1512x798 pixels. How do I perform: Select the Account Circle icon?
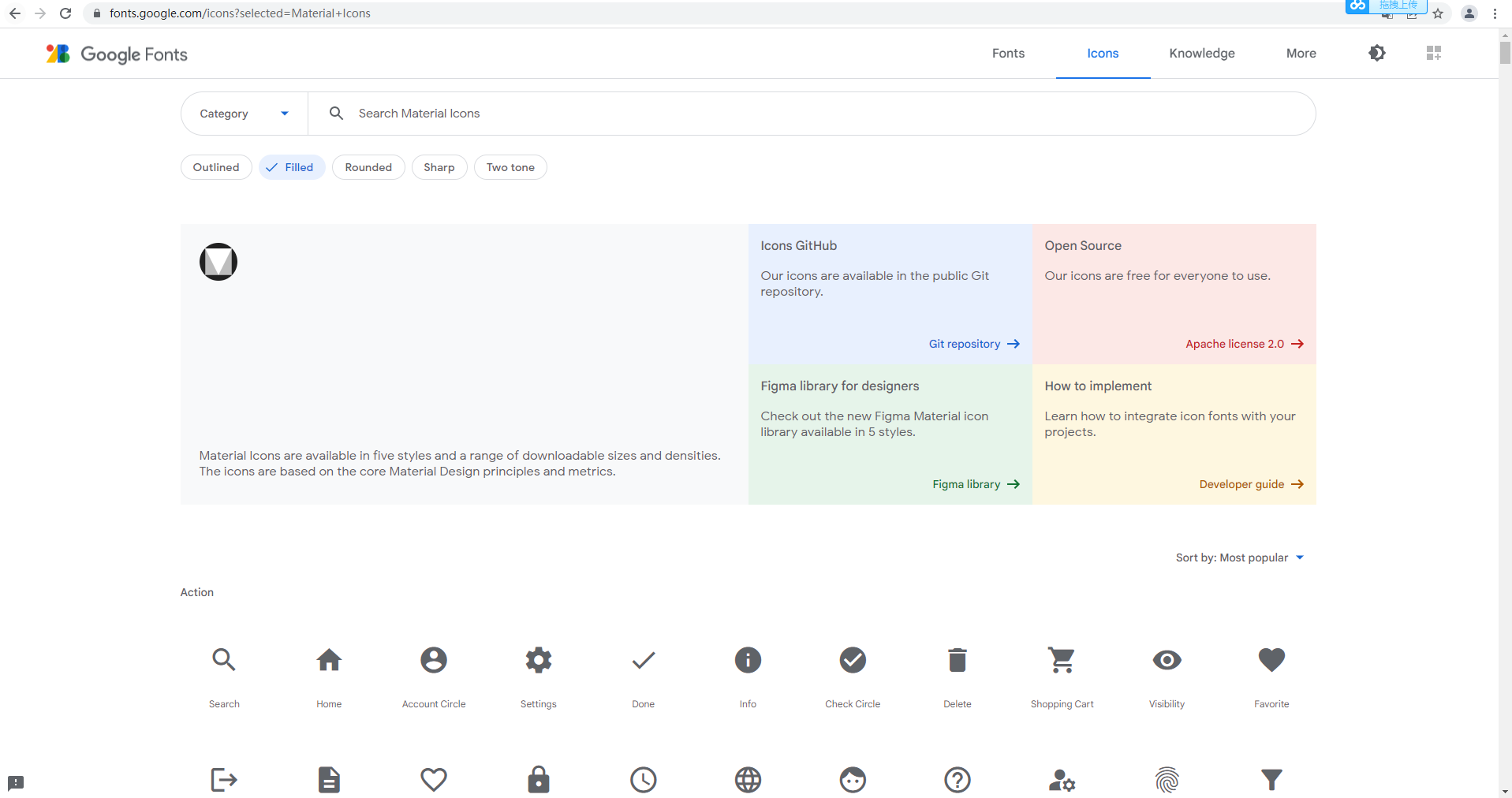434,659
